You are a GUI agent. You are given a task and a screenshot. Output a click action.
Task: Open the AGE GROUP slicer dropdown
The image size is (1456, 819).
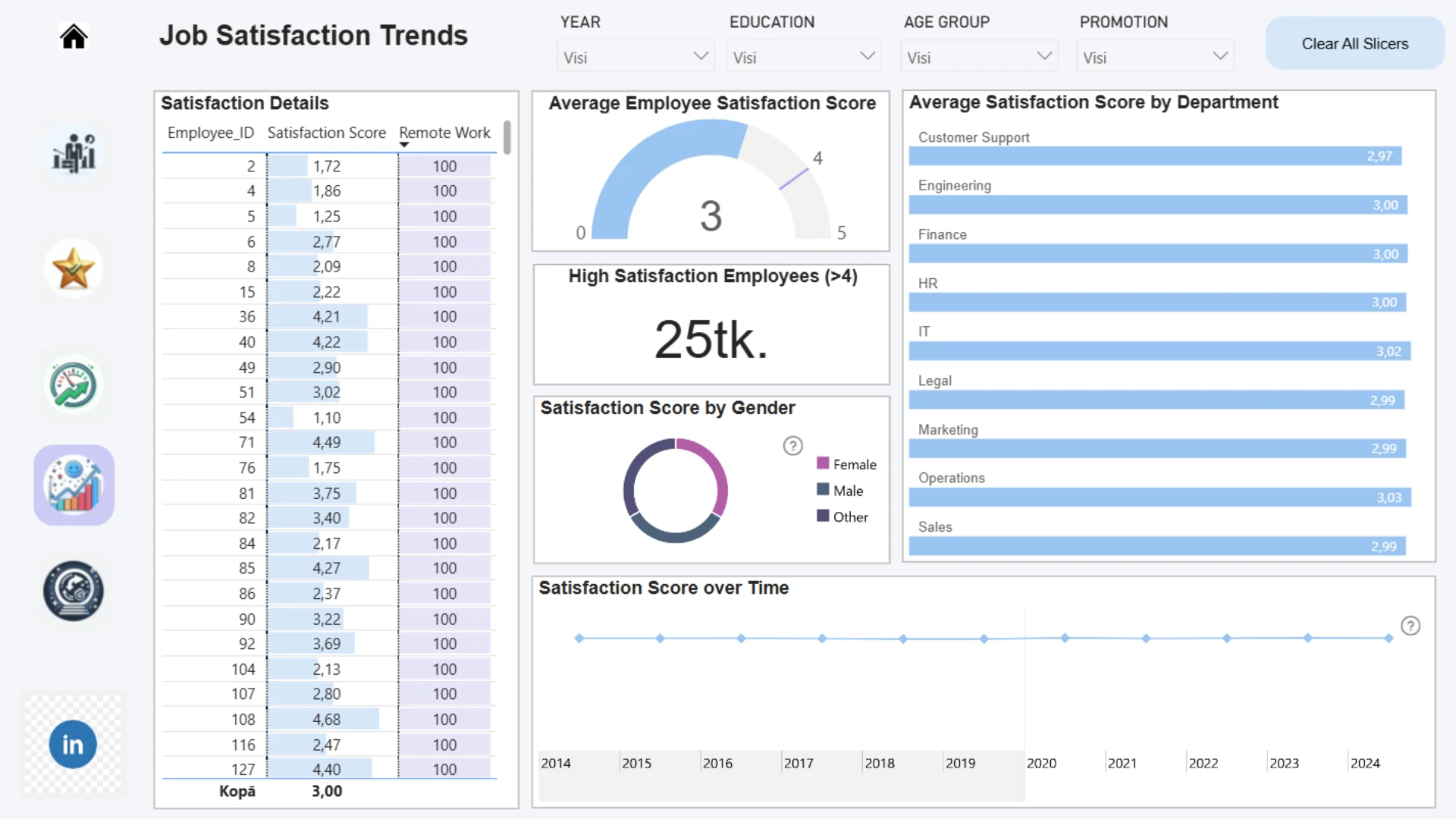(979, 57)
